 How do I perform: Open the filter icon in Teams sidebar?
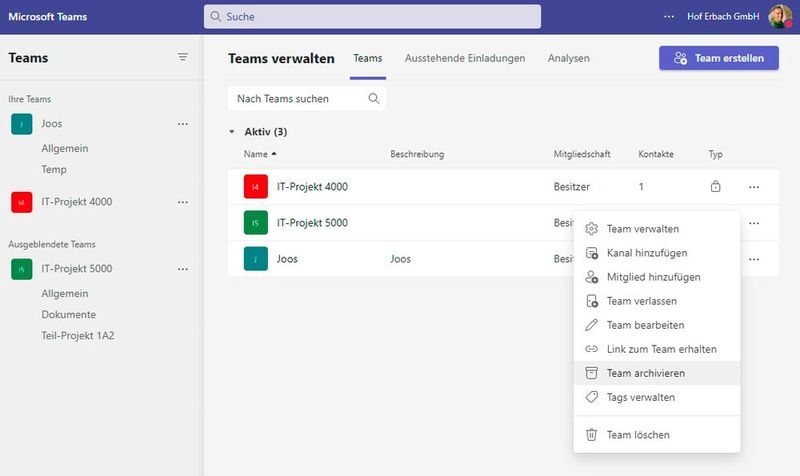point(183,57)
